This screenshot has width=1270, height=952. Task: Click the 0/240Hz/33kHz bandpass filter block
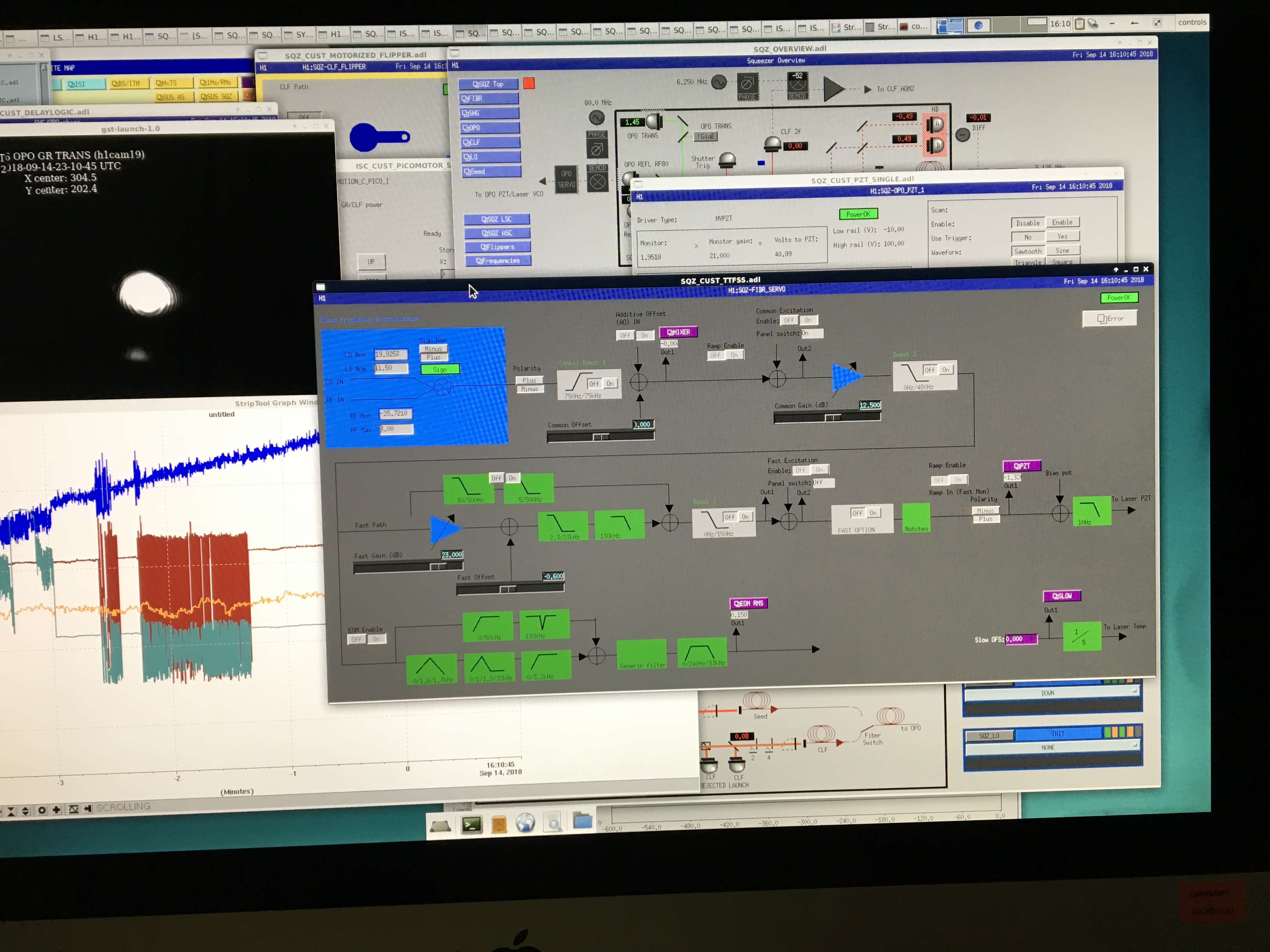click(x=701, y=653)
